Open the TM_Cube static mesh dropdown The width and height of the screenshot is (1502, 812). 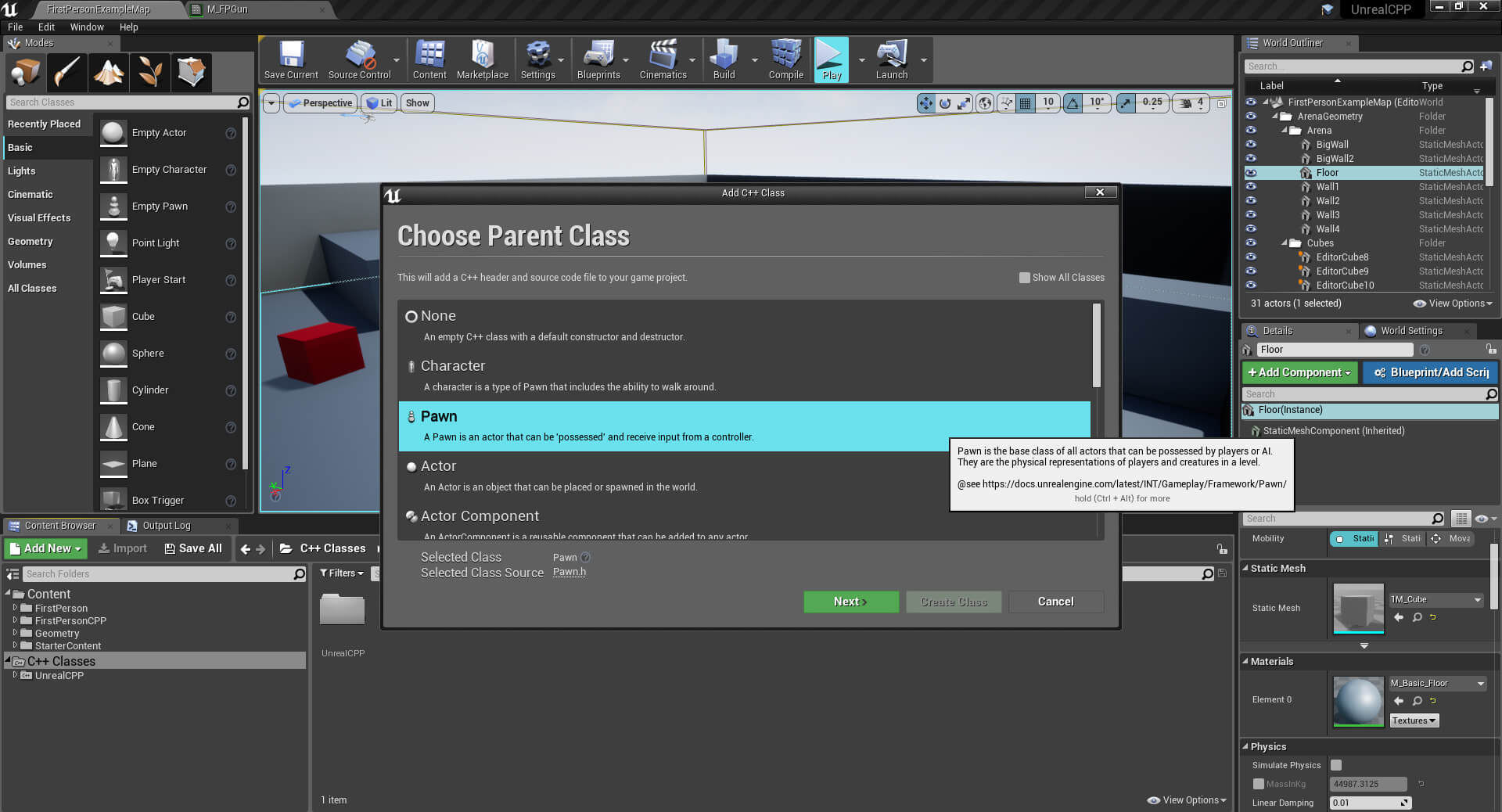1436,600
